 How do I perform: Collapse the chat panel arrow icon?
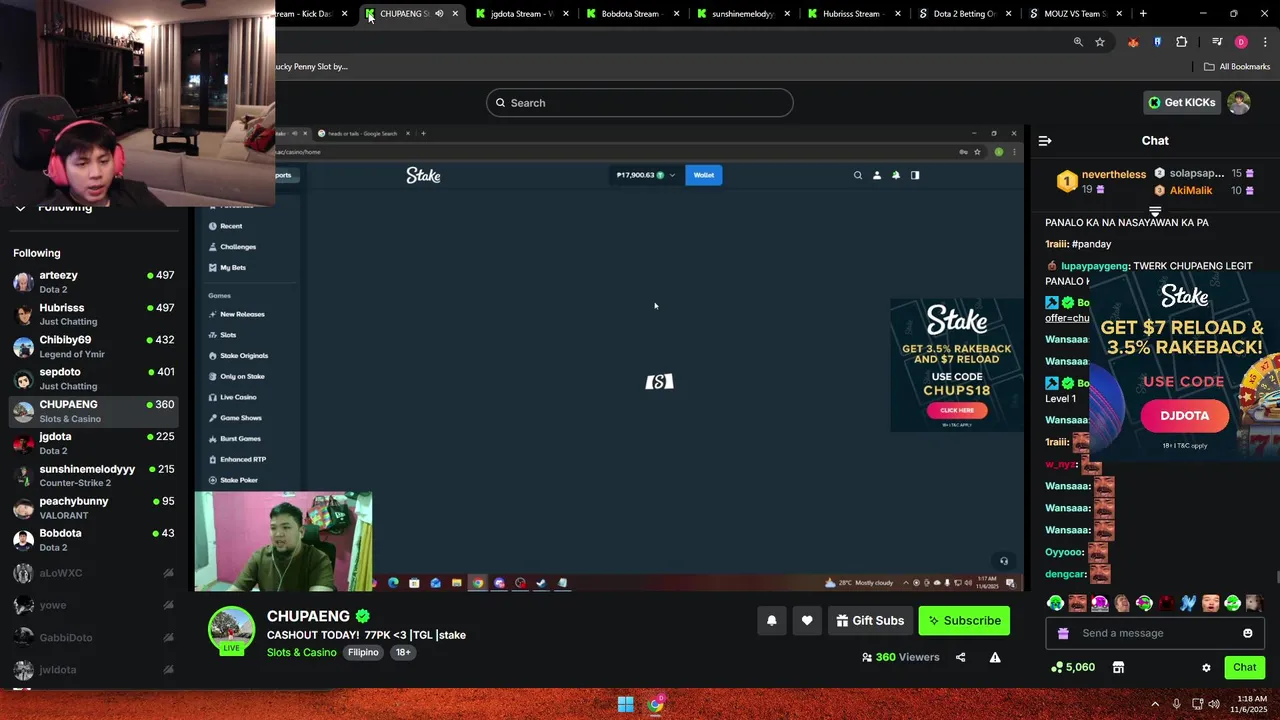click(1045, 141)
